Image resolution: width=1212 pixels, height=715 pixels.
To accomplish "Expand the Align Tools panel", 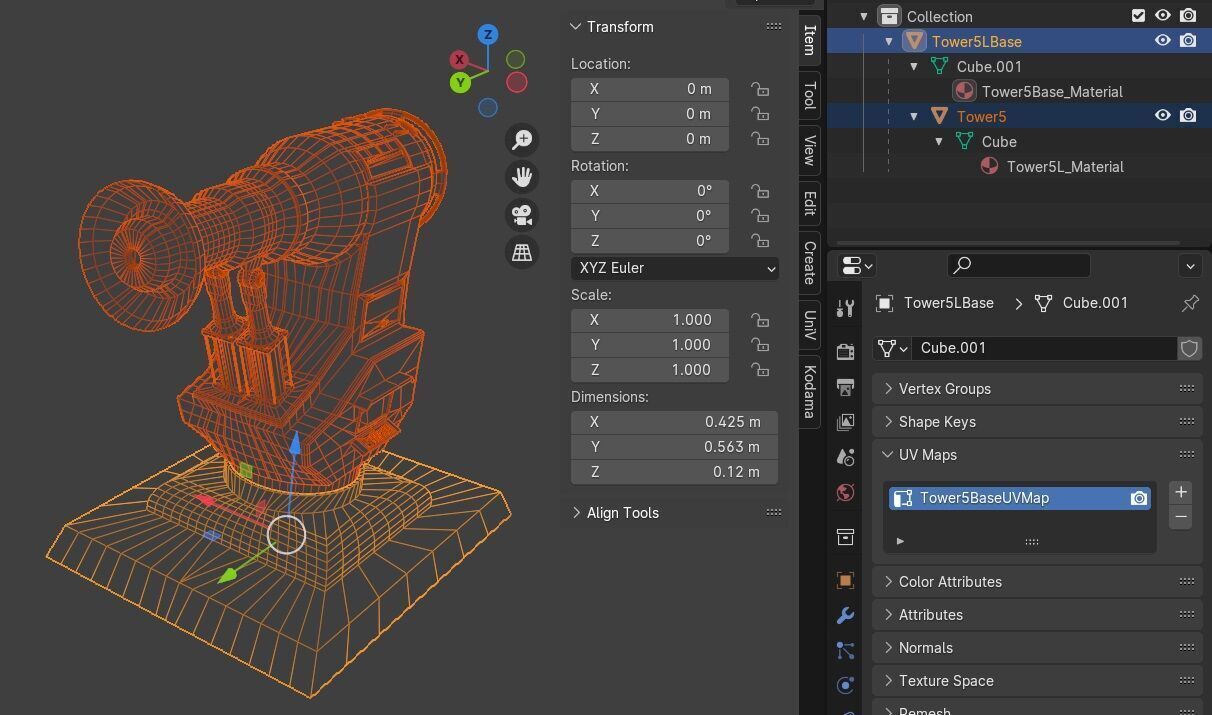I will coord(576,513).
